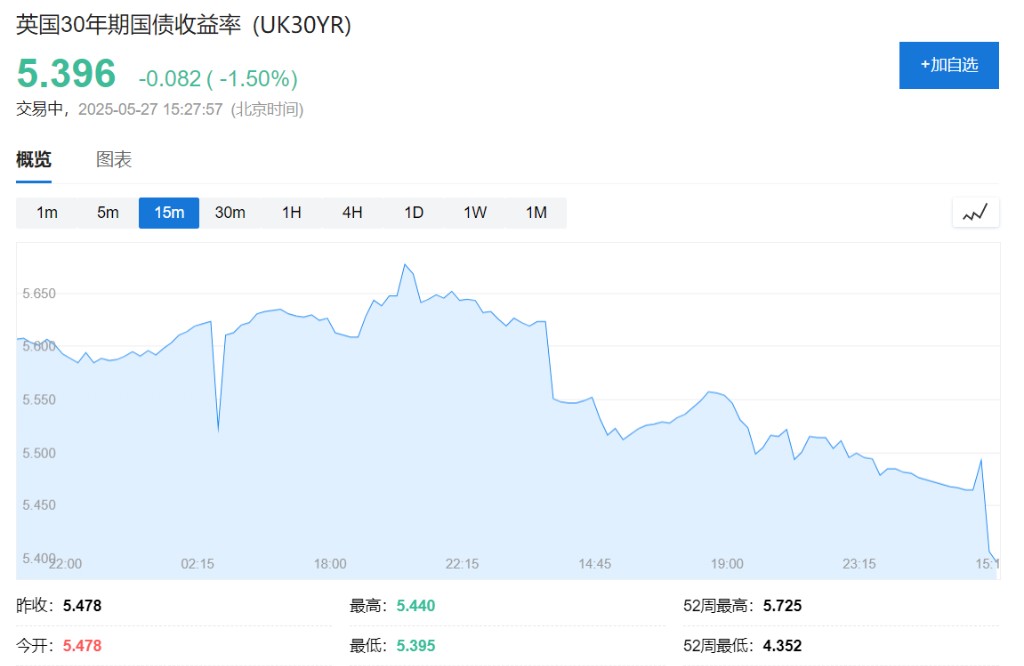Choose the 1D timeframe
1024x666 pixels.
pos(414,212)
